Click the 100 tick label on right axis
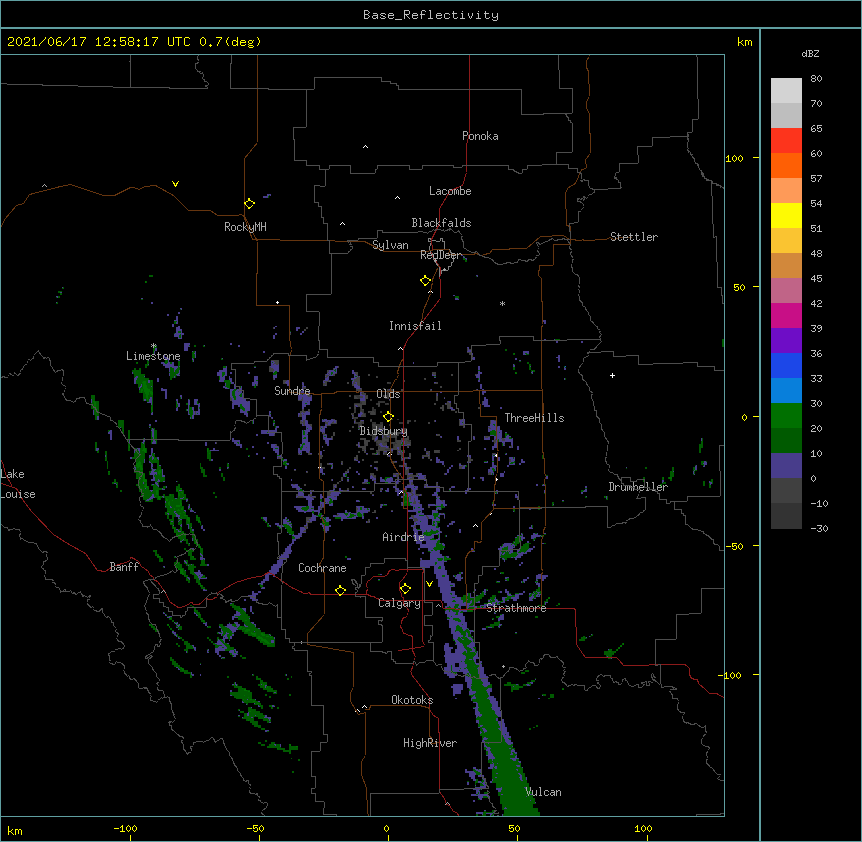 click(734, 158)
